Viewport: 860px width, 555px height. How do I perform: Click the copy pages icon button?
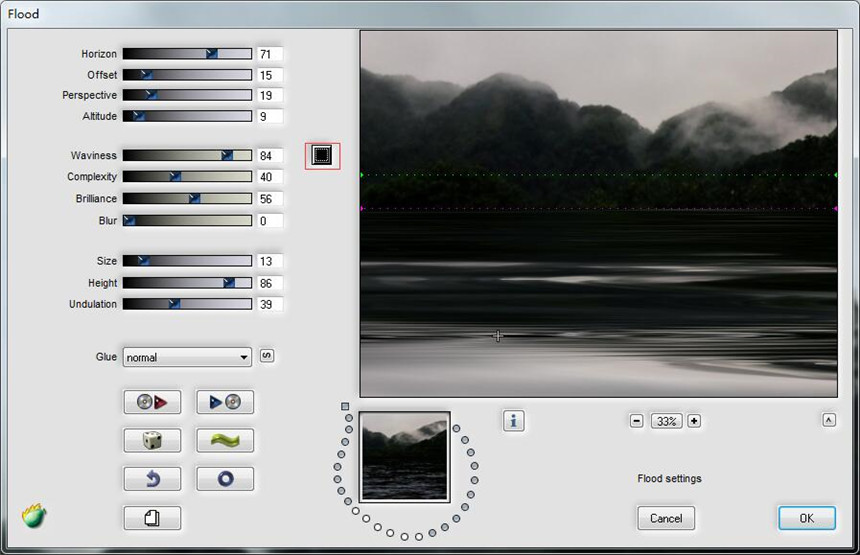point(152,517)
